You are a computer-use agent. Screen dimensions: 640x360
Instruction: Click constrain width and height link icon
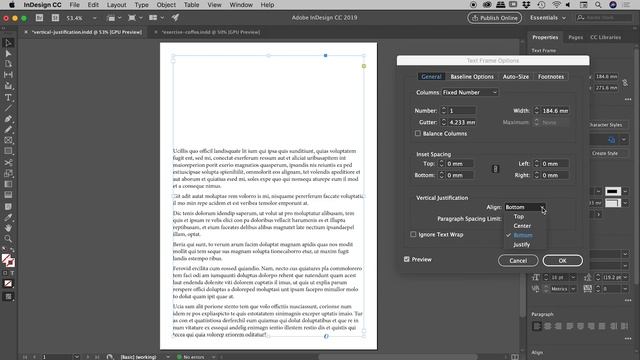click(625, 82)
